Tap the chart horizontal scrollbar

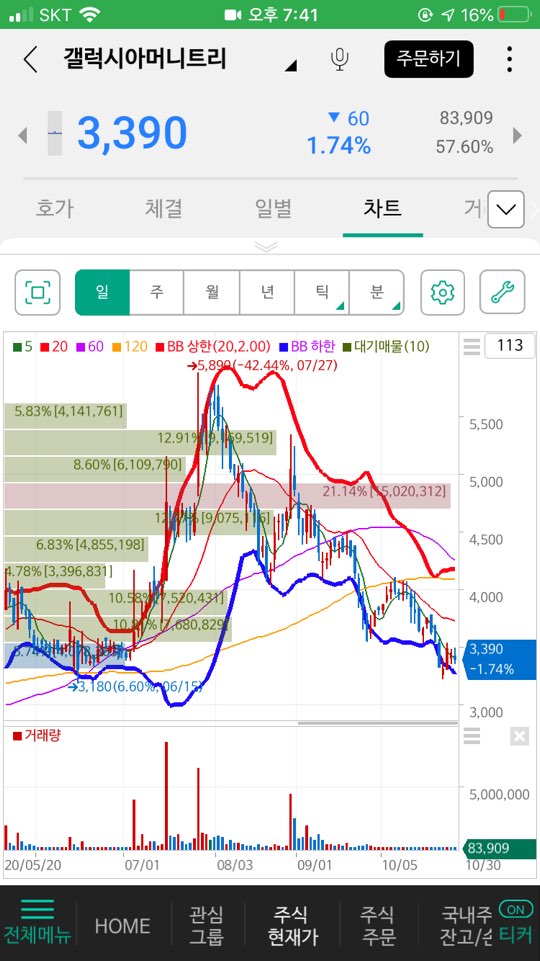tap(378, 723)
